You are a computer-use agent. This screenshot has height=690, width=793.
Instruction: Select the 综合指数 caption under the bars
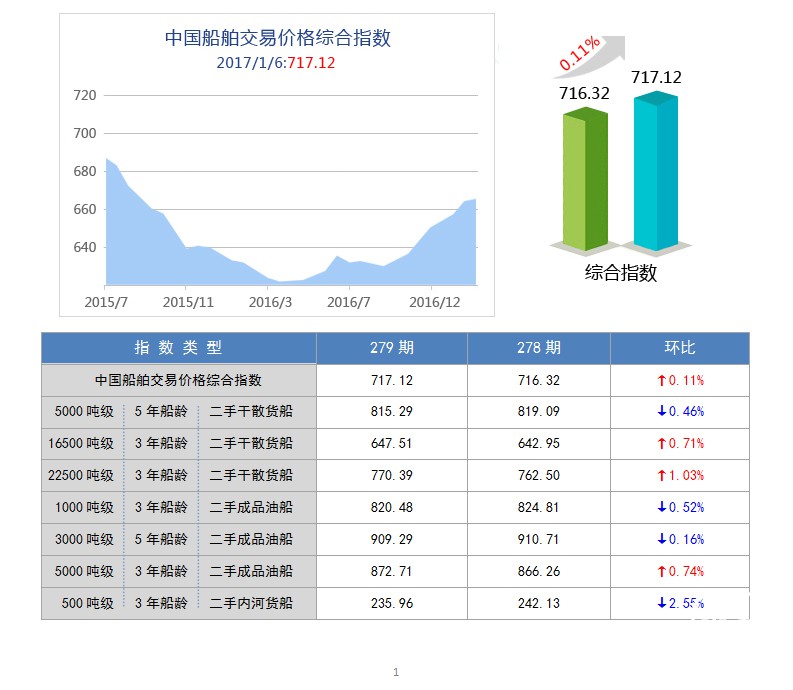(x=621, y=273)
